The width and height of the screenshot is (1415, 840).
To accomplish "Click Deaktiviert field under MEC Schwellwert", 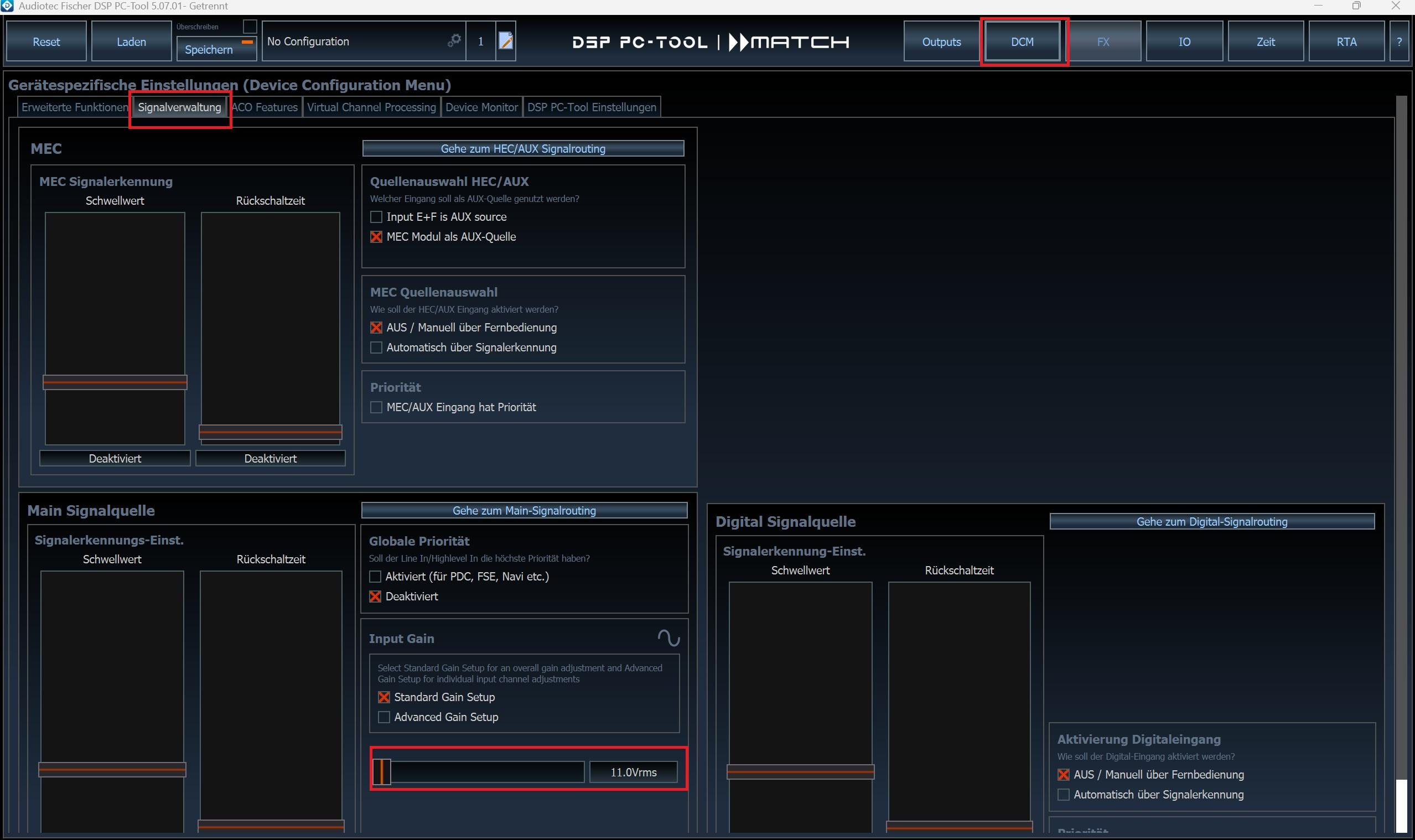I will tap(115, 458).
